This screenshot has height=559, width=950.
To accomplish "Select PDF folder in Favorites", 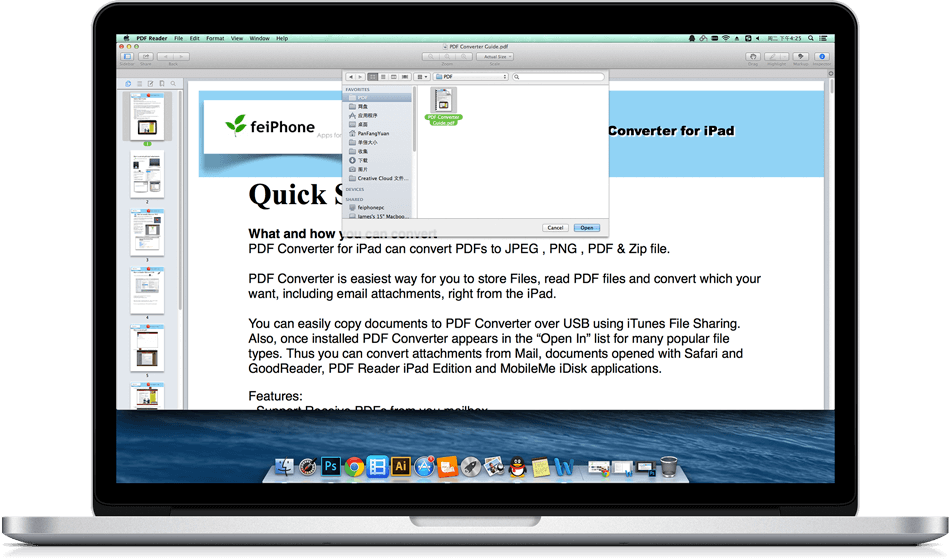I will [x=379, y=98].
